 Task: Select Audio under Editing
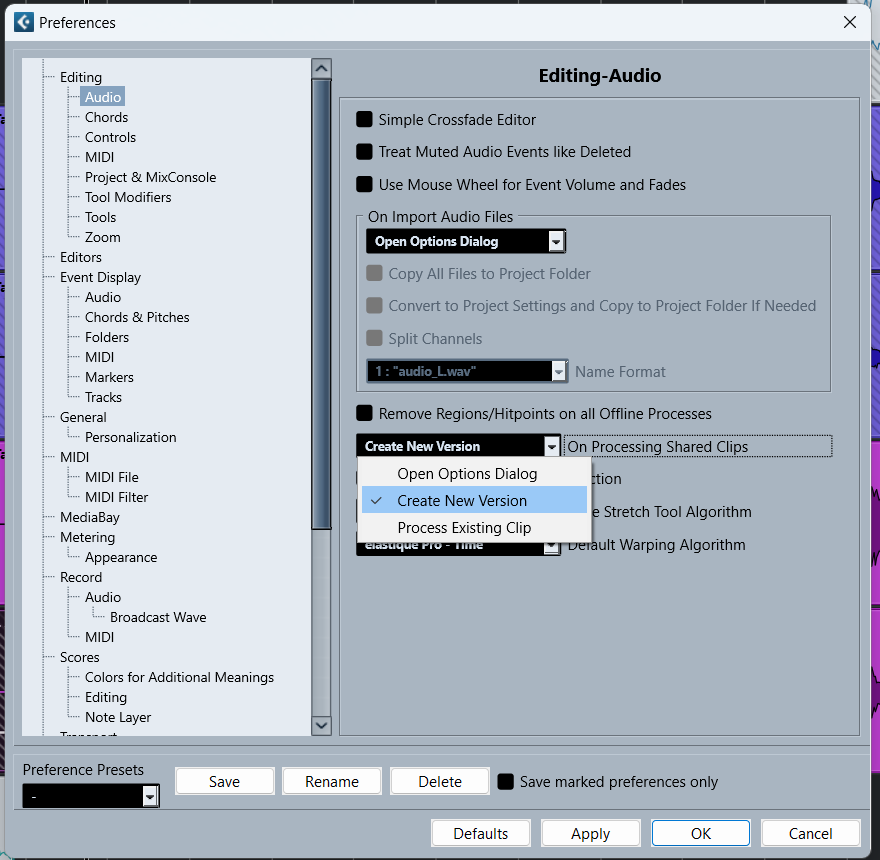tap(103, 97)
